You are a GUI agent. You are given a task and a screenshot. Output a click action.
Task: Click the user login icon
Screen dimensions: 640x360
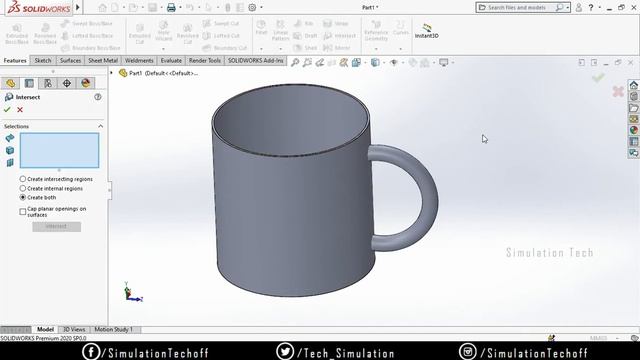click(x=578, y=7)
